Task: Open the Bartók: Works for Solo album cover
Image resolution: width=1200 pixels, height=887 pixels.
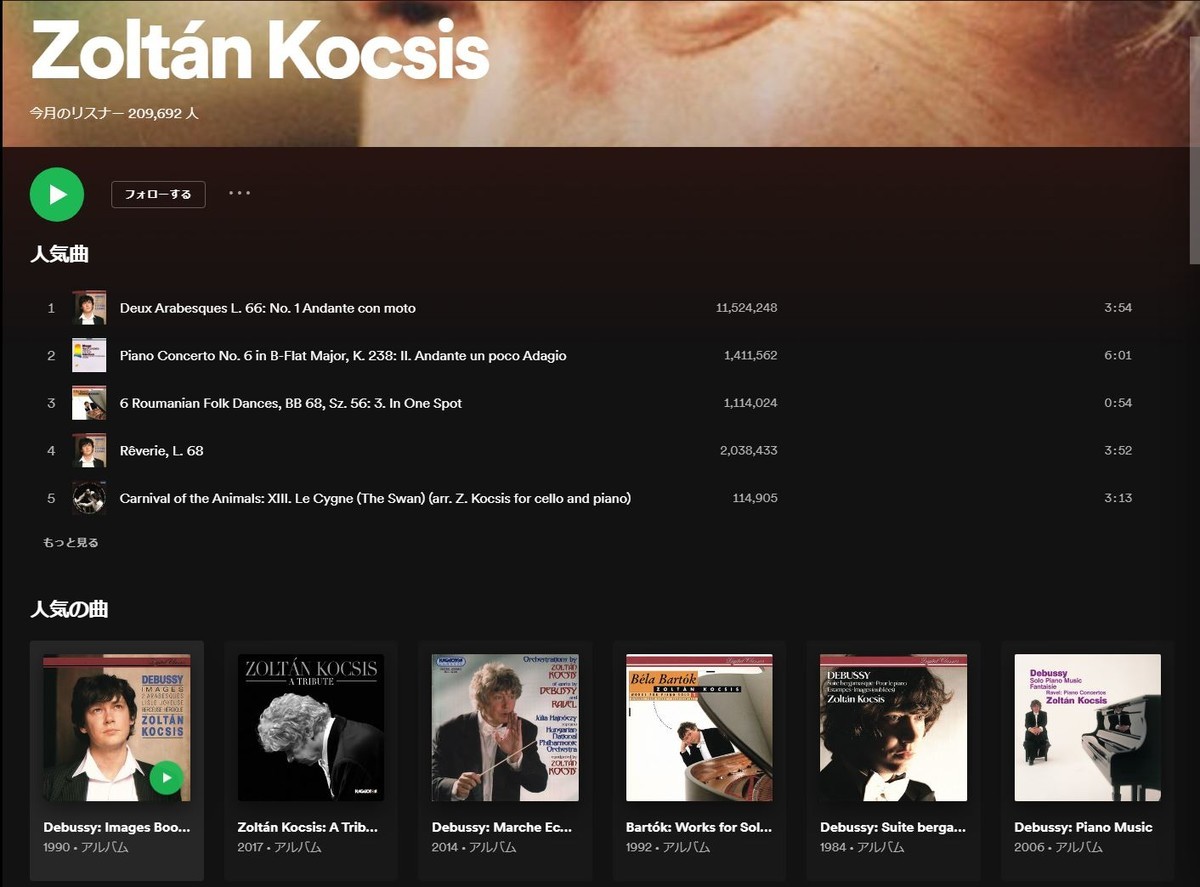Action: pos(699,728)
